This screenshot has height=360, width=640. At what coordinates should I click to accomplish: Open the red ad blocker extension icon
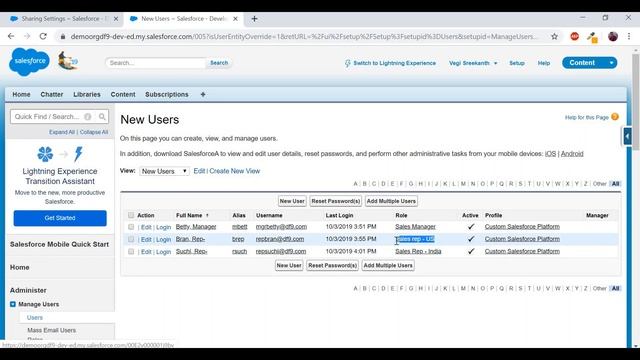point(575,36)
